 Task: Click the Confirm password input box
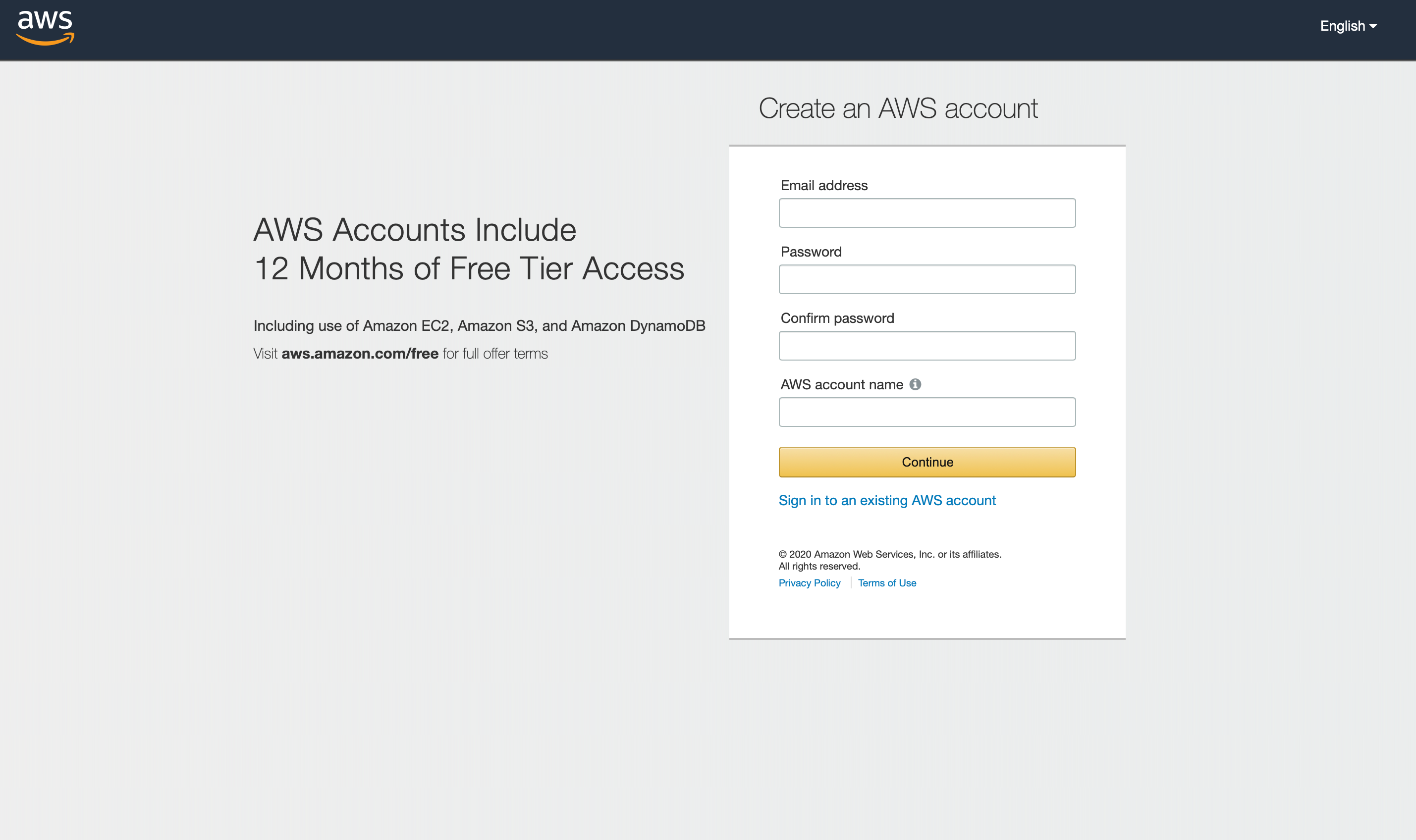926,345
